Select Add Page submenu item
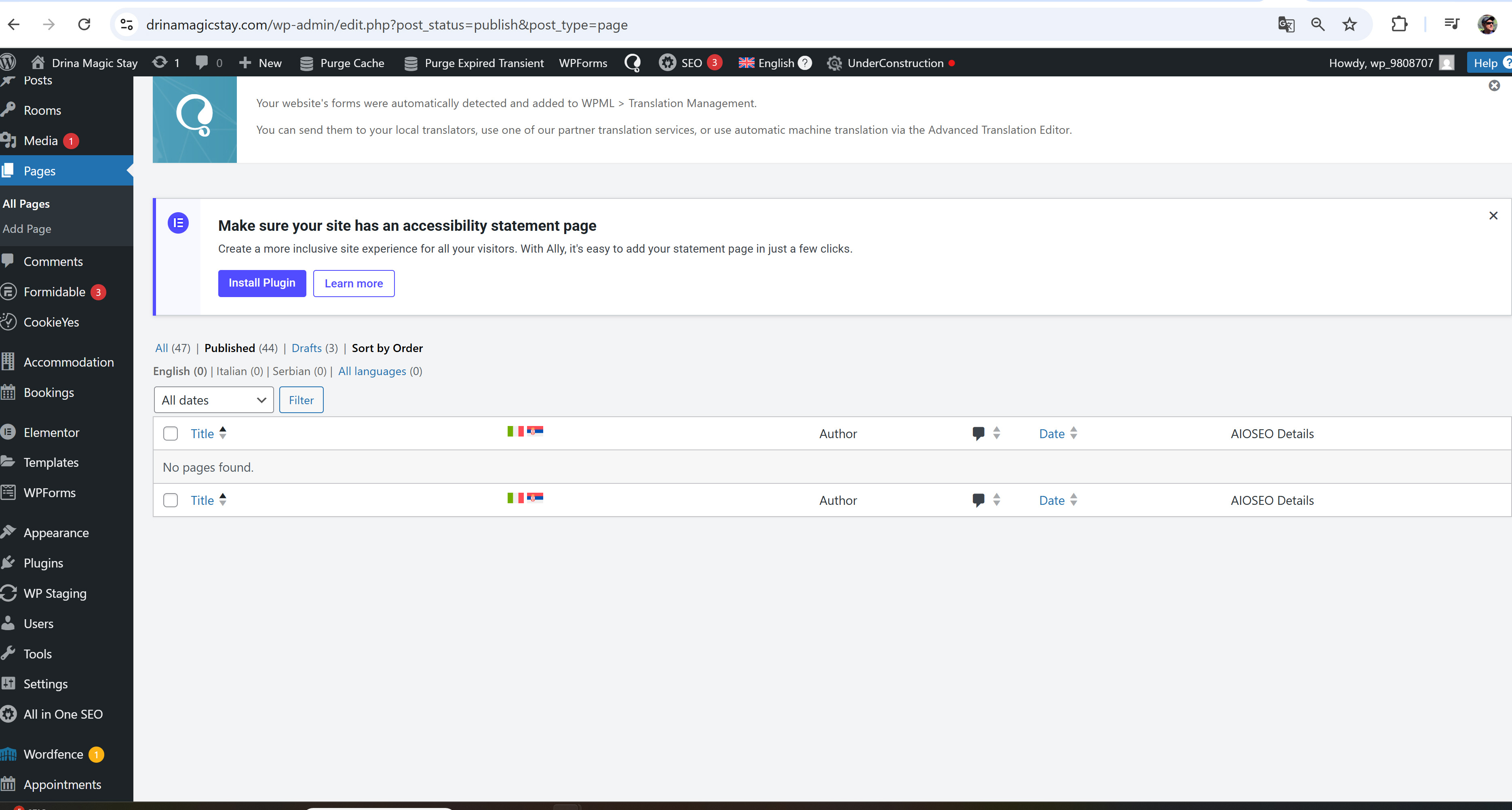The height and width of the screenshot is (810, 1512). coord(27,229)
